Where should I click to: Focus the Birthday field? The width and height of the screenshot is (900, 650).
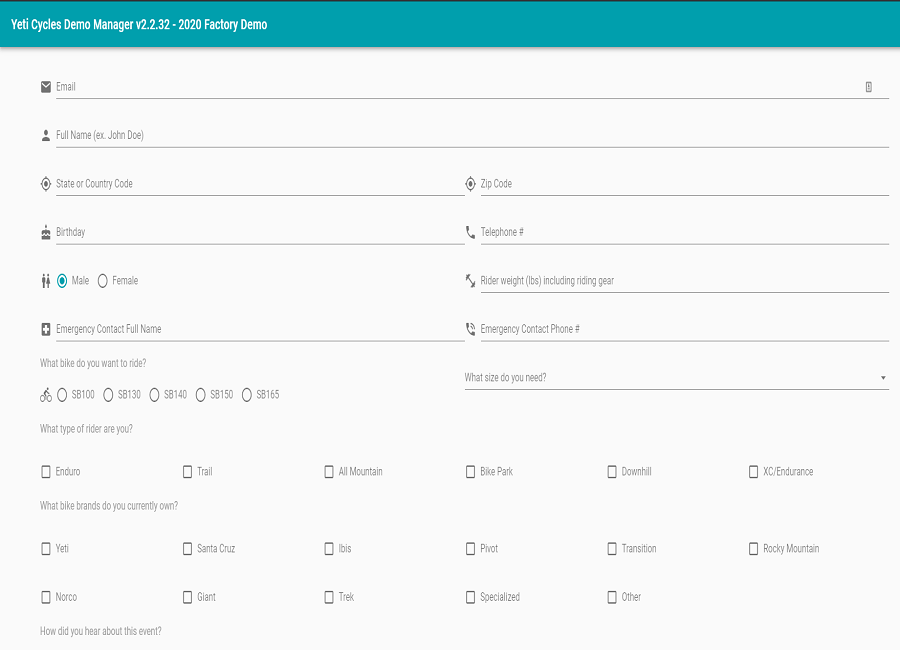[x=260, y=232]
